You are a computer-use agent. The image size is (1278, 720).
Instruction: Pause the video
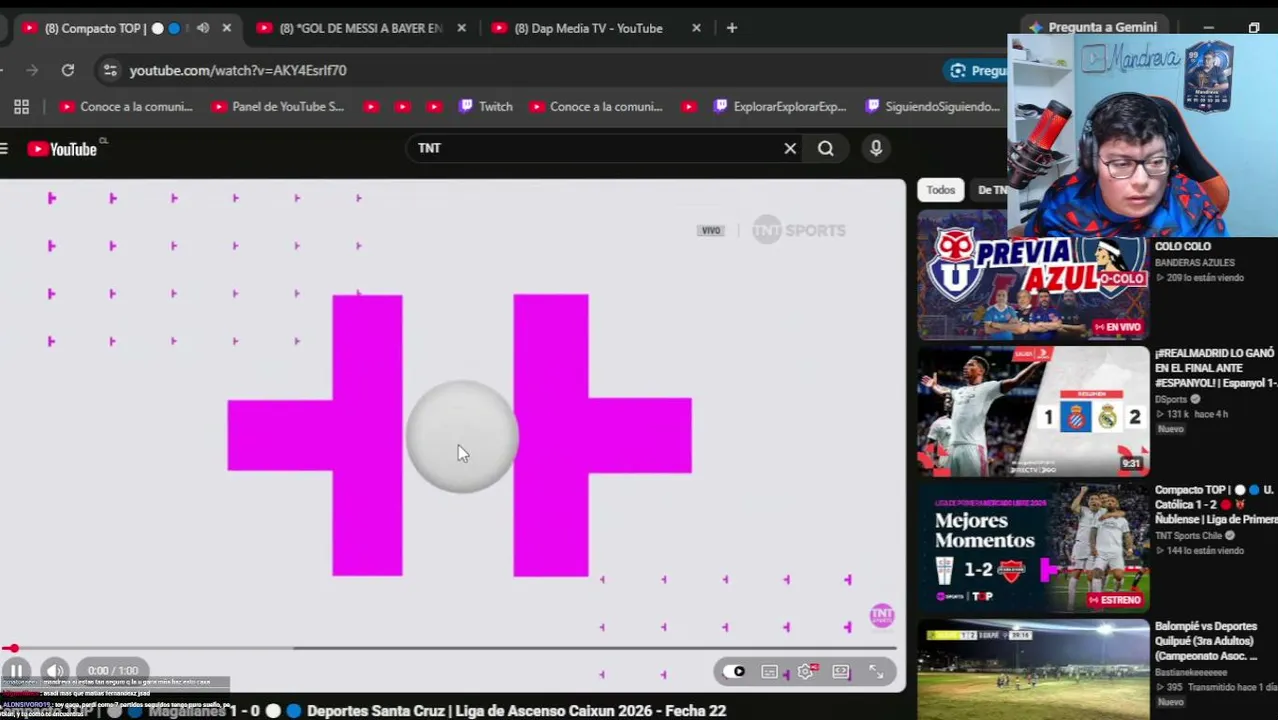[x=16, y=671]
